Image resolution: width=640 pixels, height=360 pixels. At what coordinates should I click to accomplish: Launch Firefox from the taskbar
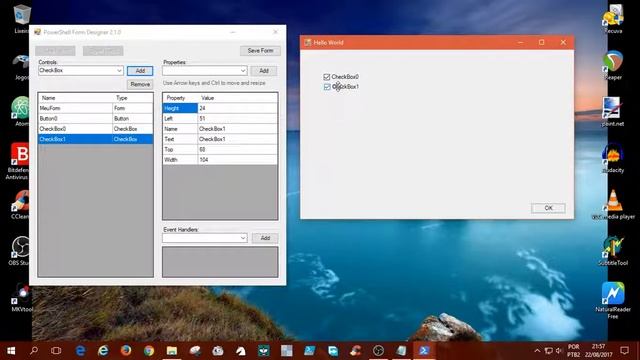click(x=126, y=351)
